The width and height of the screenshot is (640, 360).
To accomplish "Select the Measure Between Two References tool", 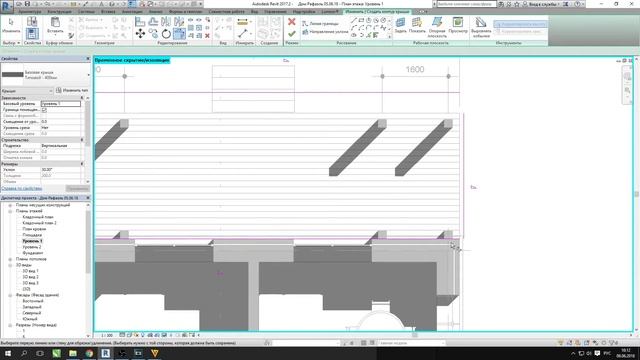I will click(x=242, y=34).
